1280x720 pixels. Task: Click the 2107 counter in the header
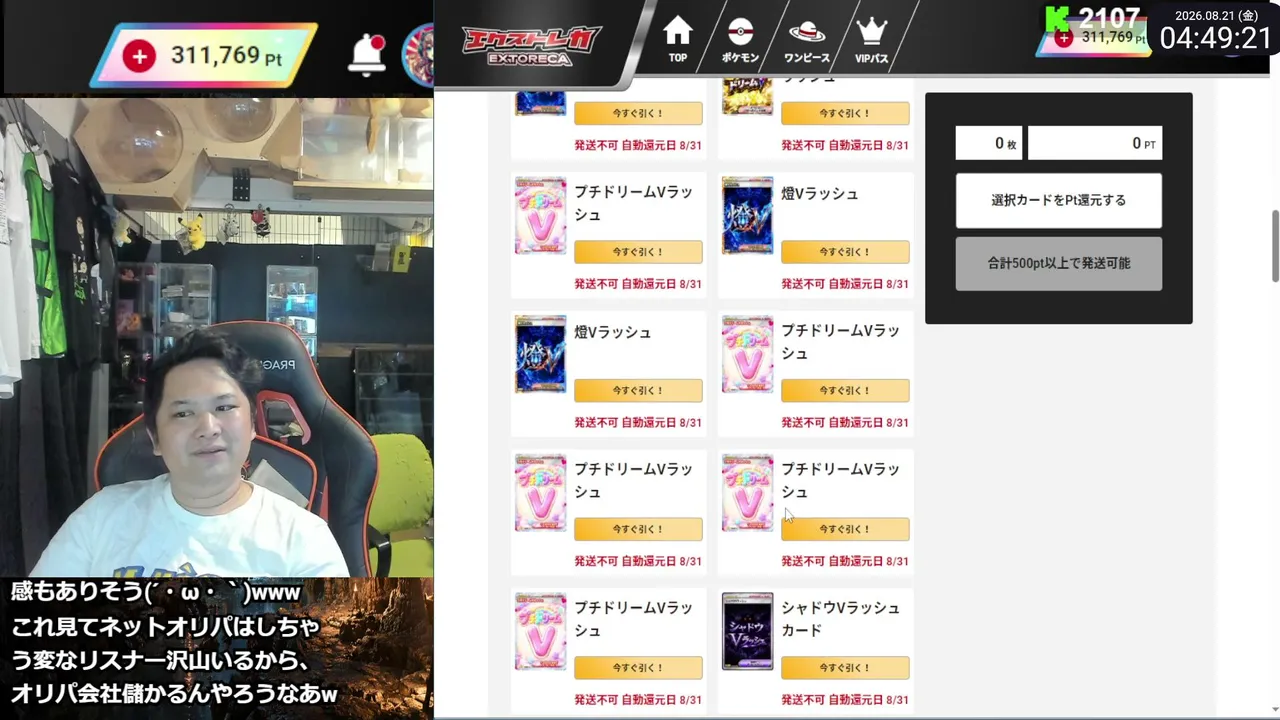tap(1109, 18)
